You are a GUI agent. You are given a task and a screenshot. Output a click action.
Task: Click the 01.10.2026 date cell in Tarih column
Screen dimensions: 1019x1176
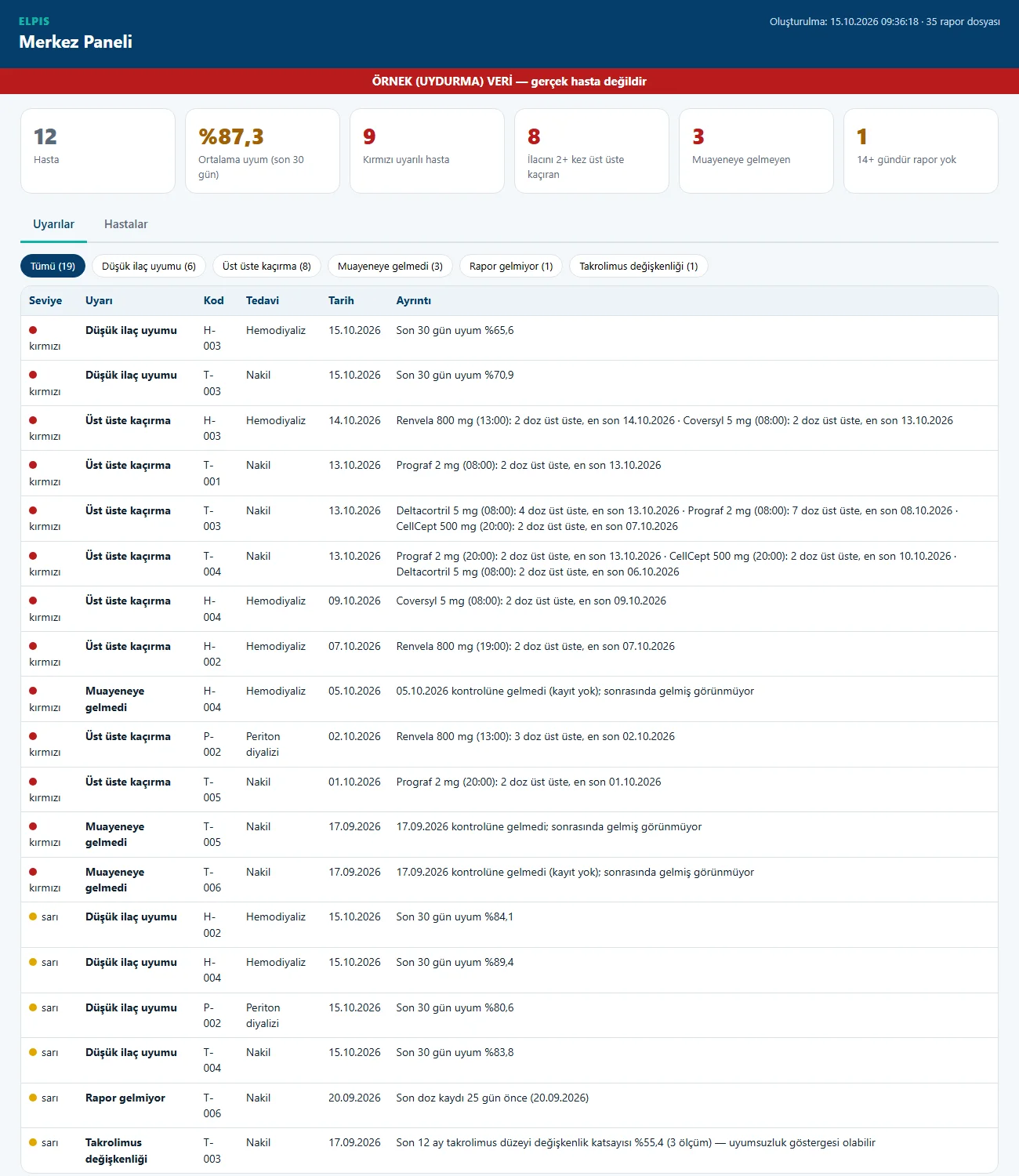point(354,782)
